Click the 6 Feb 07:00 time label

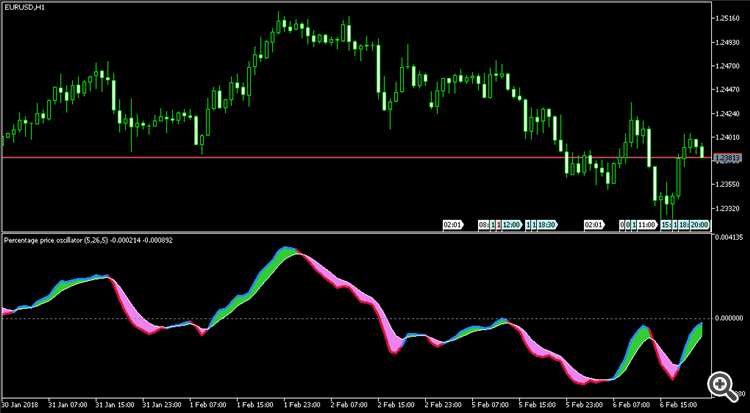pyautogui.click(x=631, y=404)
